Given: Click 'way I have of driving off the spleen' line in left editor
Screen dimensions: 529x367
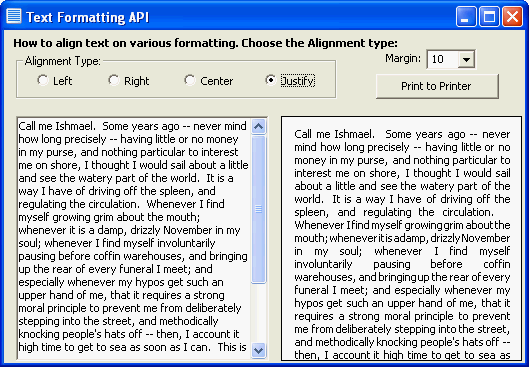Looking at the screenshot, I should pos(117,191).
